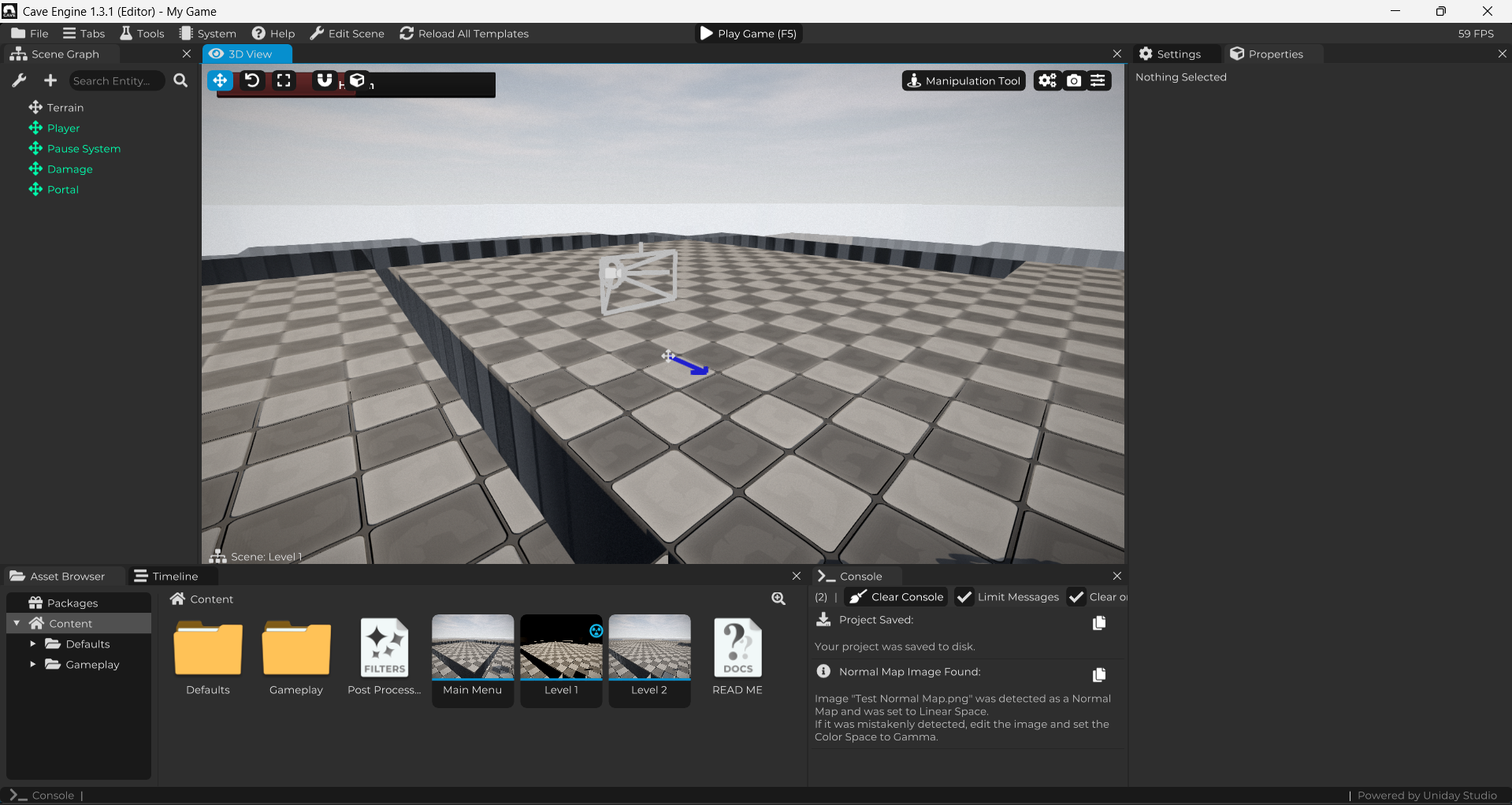Screen dimensions: 1512x805
Task: Open the Help menu
Action: tap(273, 33)
